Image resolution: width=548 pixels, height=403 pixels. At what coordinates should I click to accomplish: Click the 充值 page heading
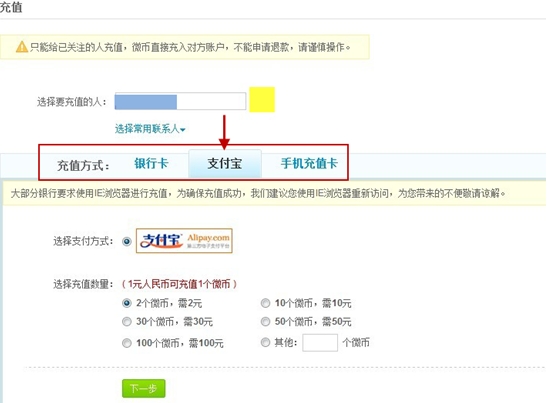point(11,7)
